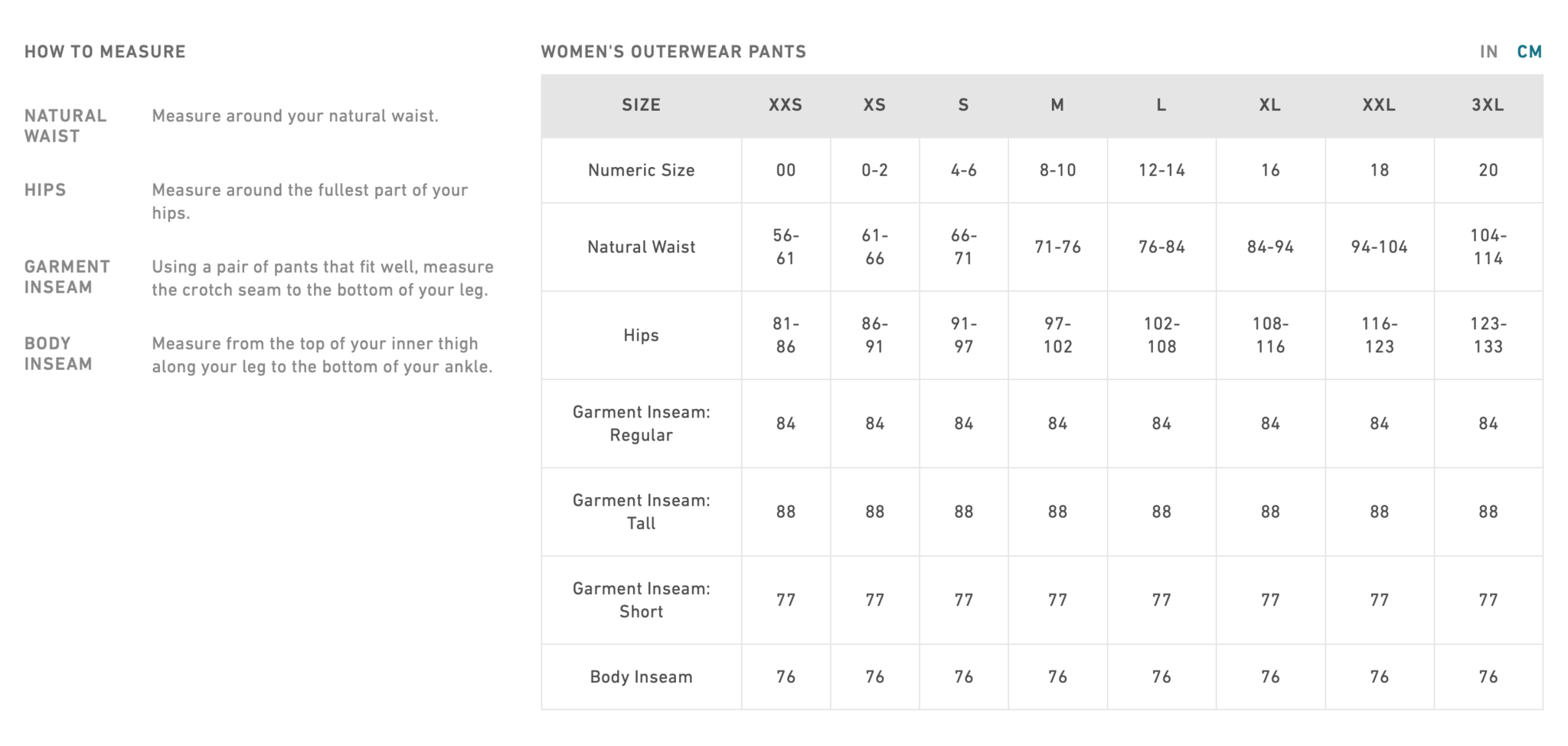Image resolution: width=1568 pixels, height=746 pixels.
Task: Click Garment Inseam: Regular row label
Action: click(x=642, y=424)
